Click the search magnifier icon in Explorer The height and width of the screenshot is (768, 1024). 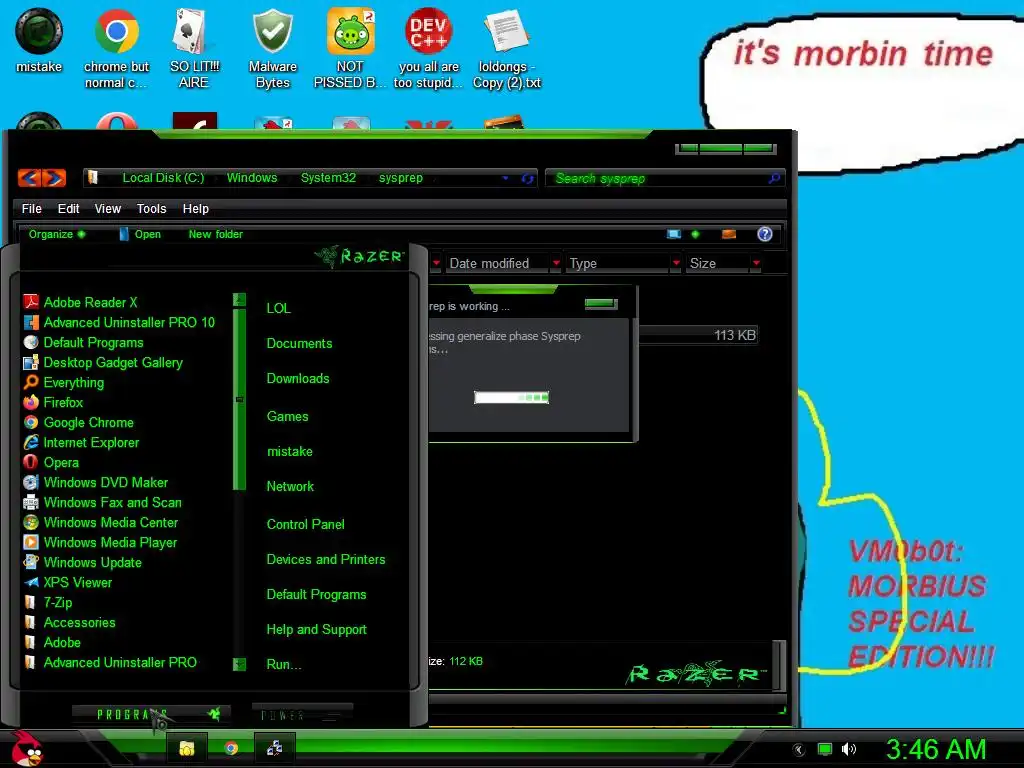(x=775, y=178)
